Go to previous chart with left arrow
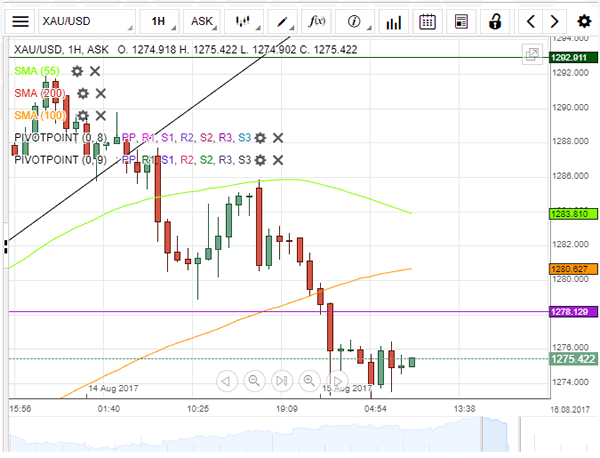 530,21
